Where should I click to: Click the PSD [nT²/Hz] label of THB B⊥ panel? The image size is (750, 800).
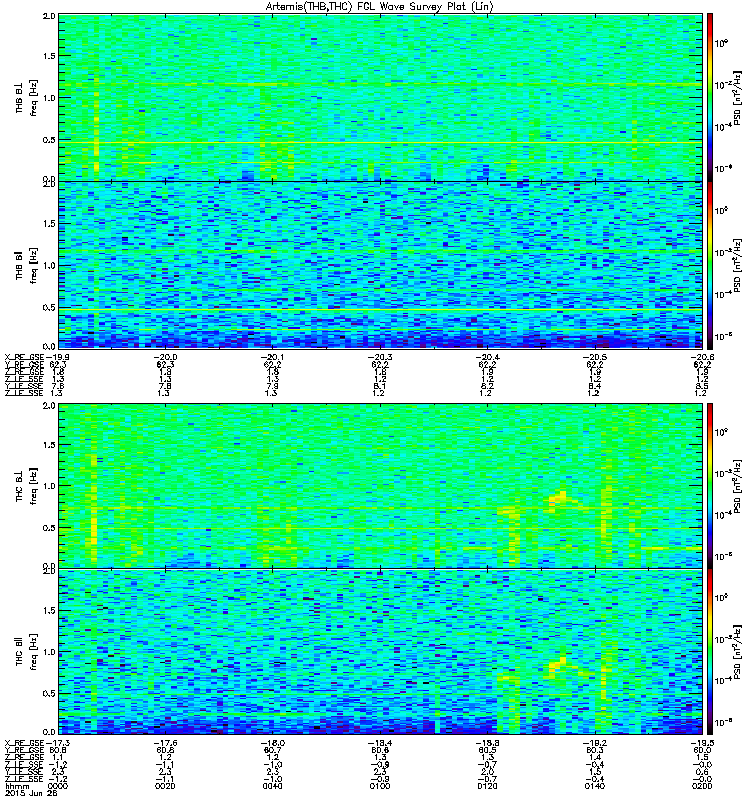coord(737,97)
